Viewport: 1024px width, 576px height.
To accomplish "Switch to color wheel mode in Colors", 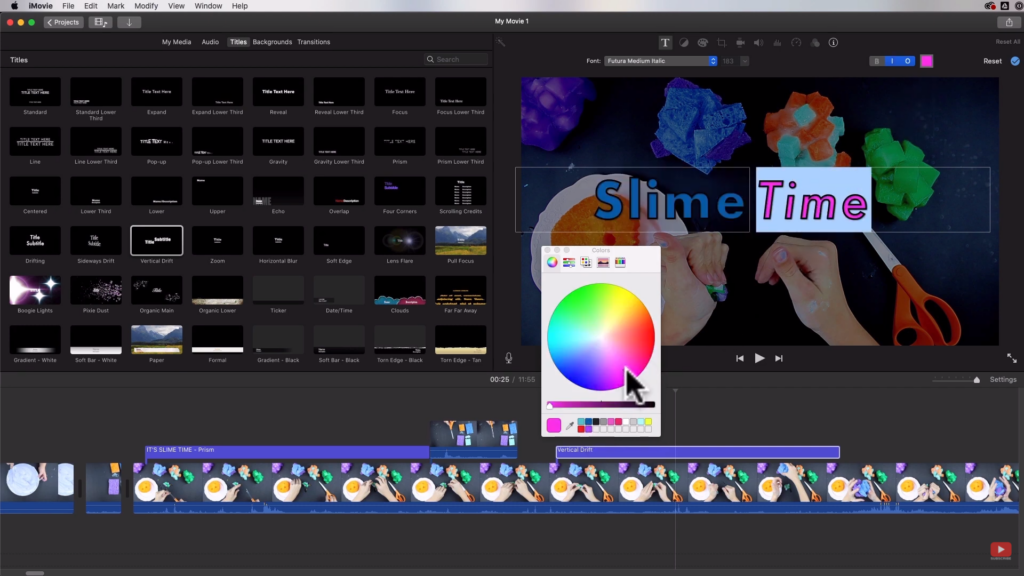I will point(552,262).
